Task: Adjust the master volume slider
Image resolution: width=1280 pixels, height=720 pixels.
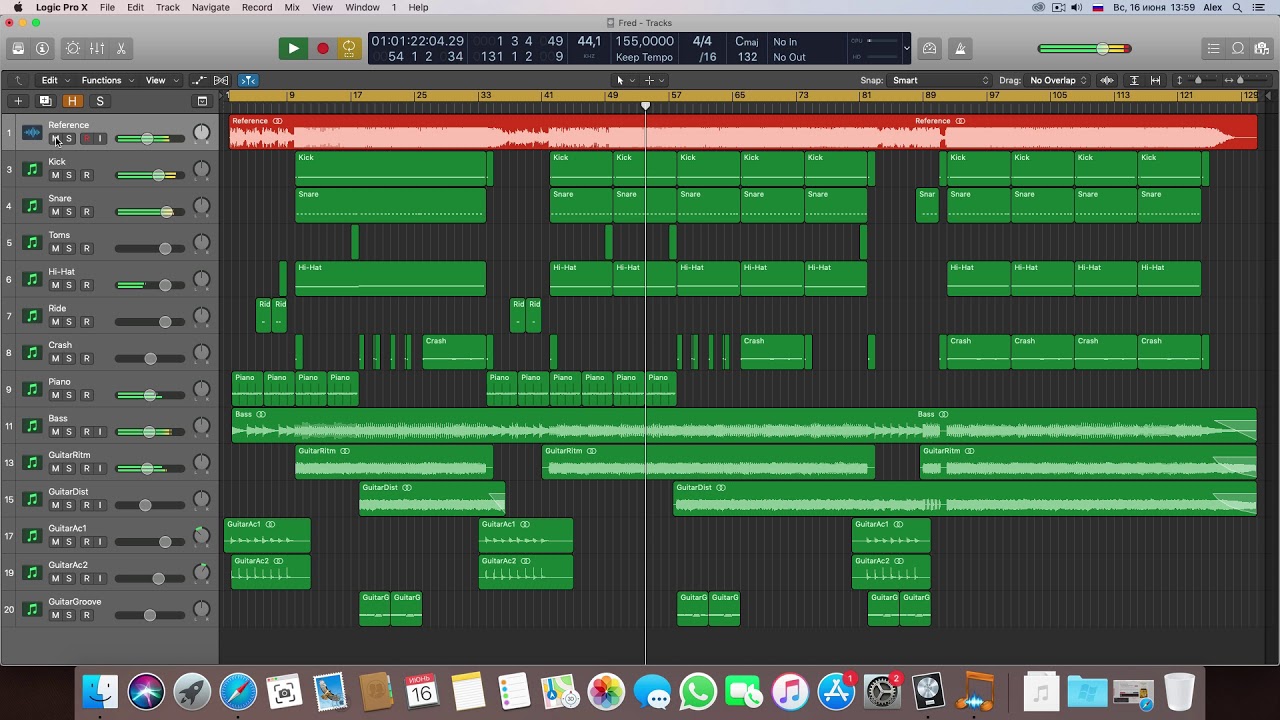Action: (x=1085, y=48)
